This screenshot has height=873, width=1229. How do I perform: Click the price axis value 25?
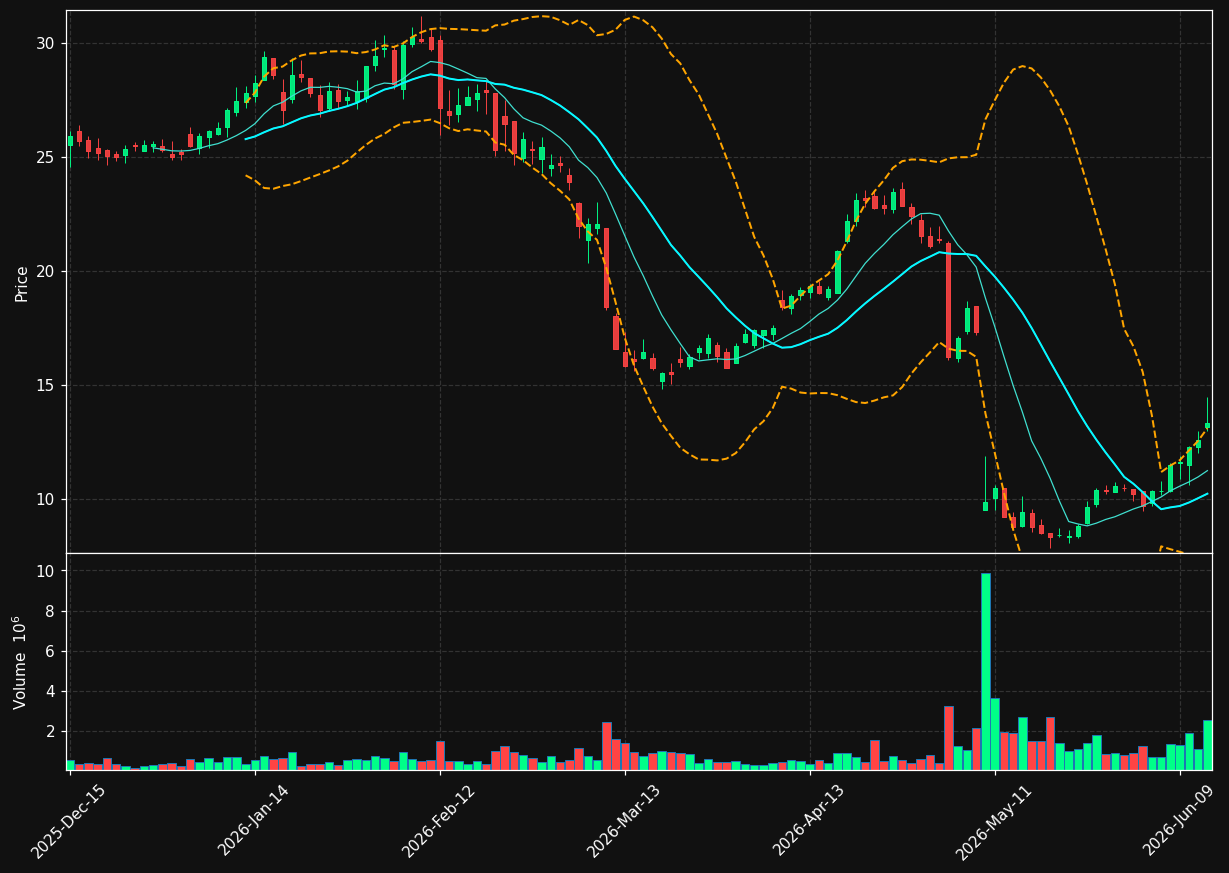(x=47, y=158)
